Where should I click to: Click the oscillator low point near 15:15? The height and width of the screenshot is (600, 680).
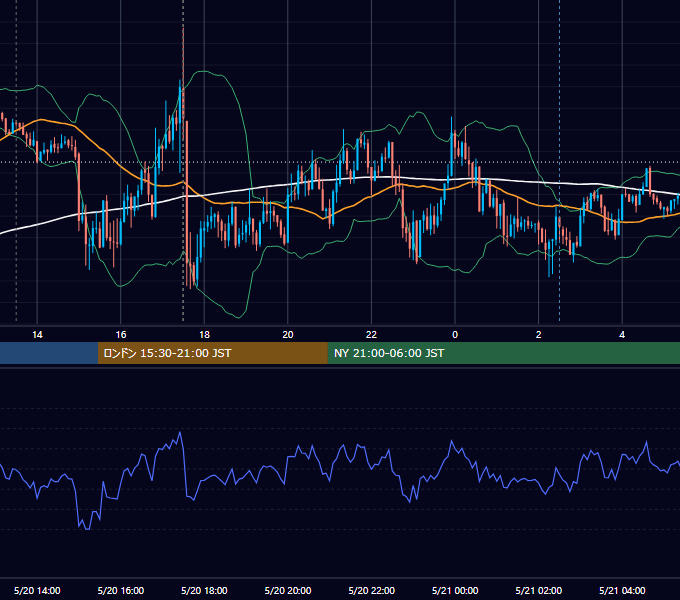click(87, 528)
